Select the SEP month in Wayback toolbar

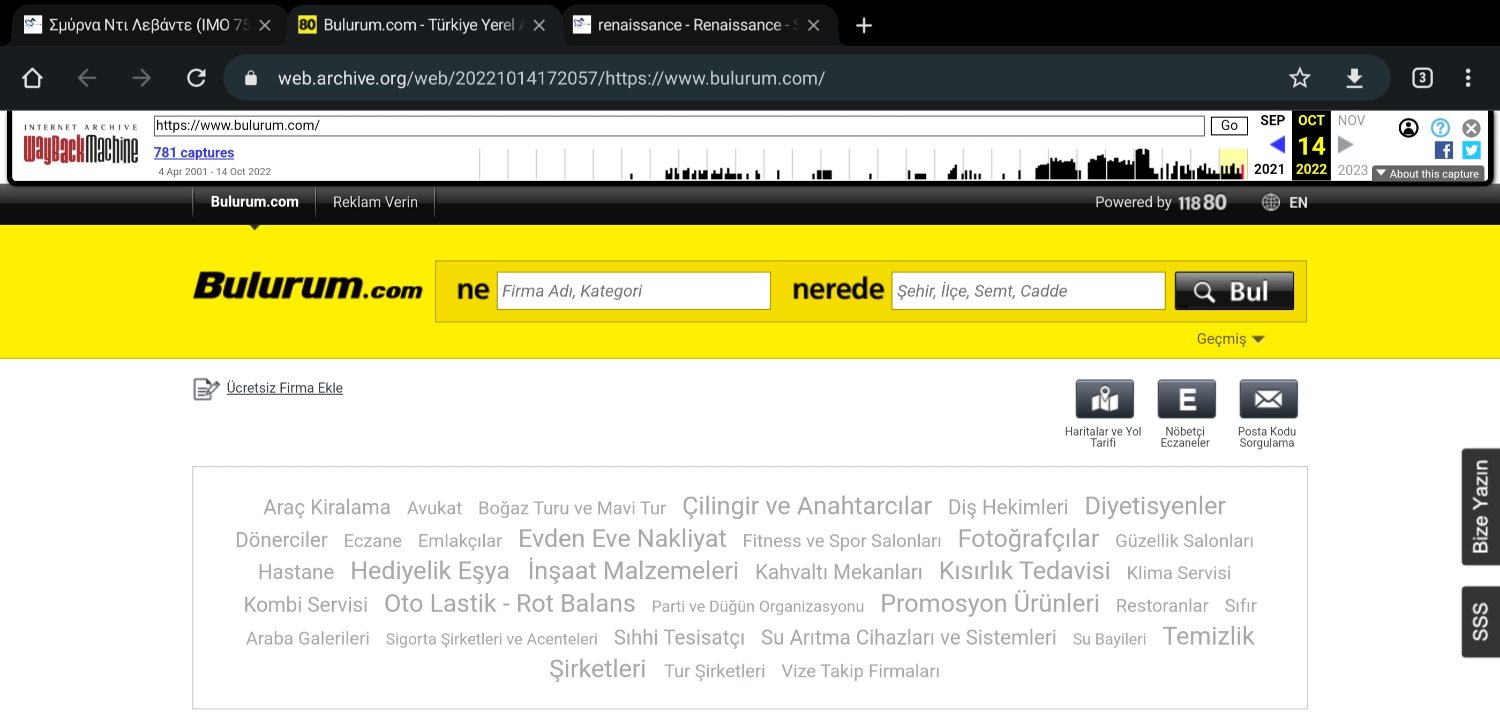click(x=1272, y=120)
